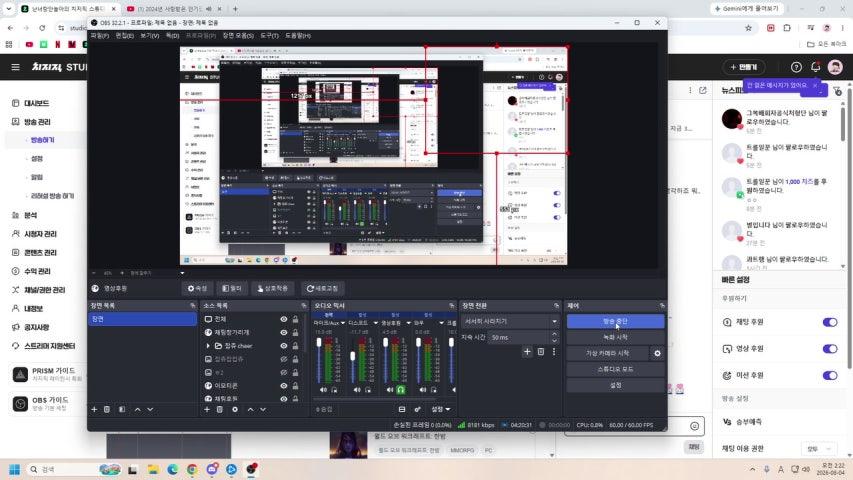853x480 pixels.
Task: Open 필터 for the selected source
Action: pyautogui.click(x=232, y=288)
